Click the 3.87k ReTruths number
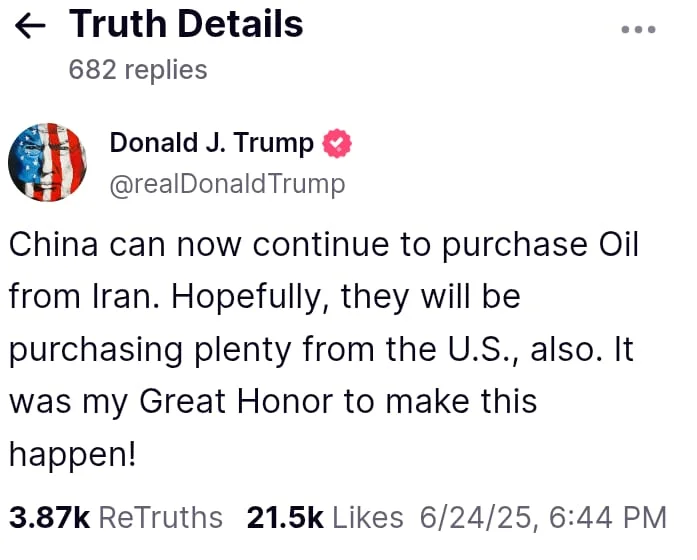The width and height of the screenshot is (697, 560). tap(50, 517)
